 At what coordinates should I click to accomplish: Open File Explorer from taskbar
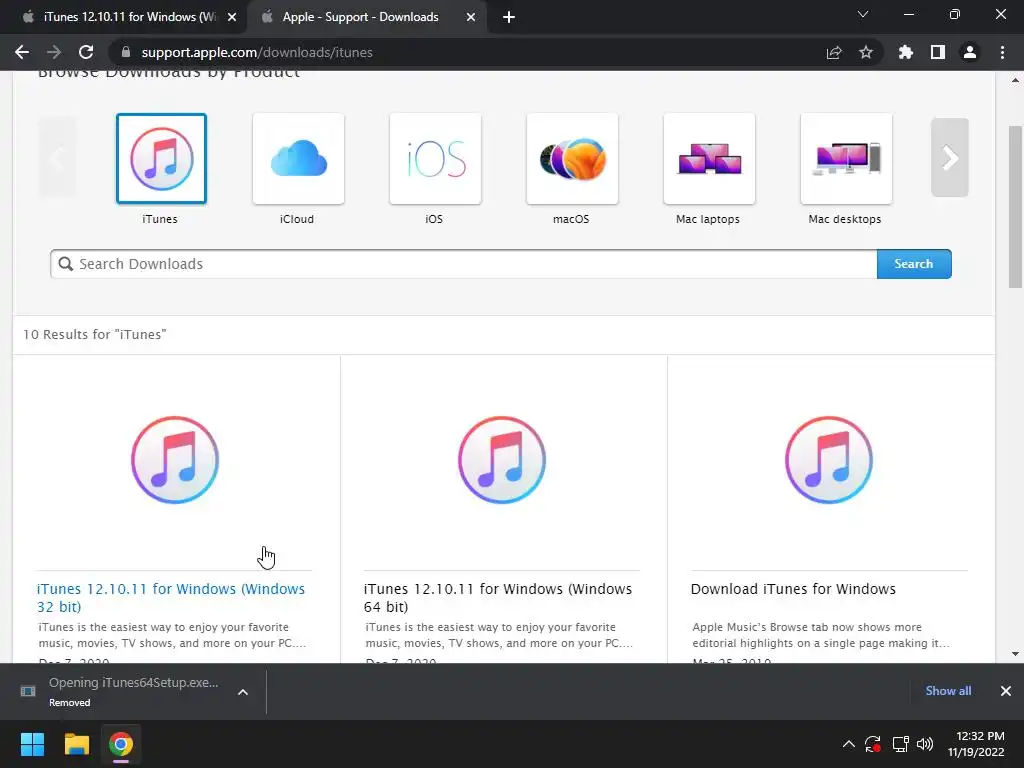tap(76, 744)
